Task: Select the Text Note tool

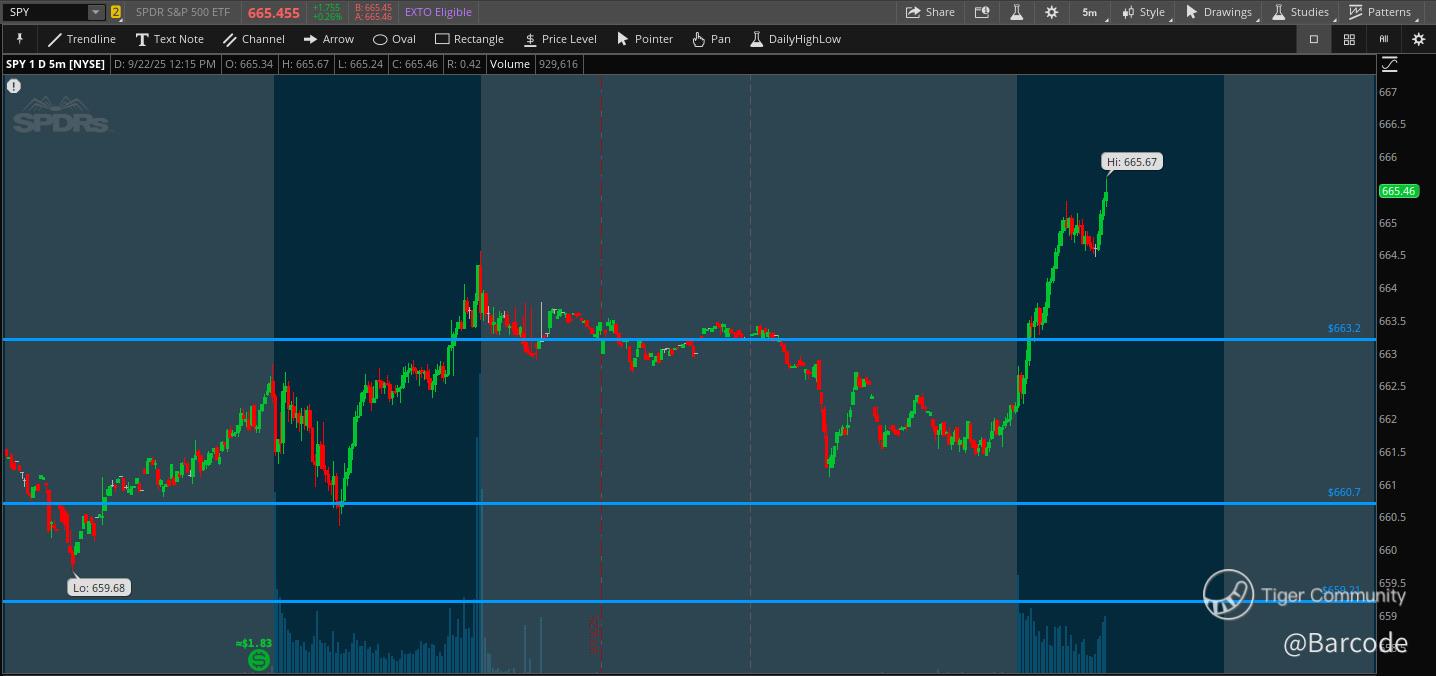Action: (x=169, y=39)
